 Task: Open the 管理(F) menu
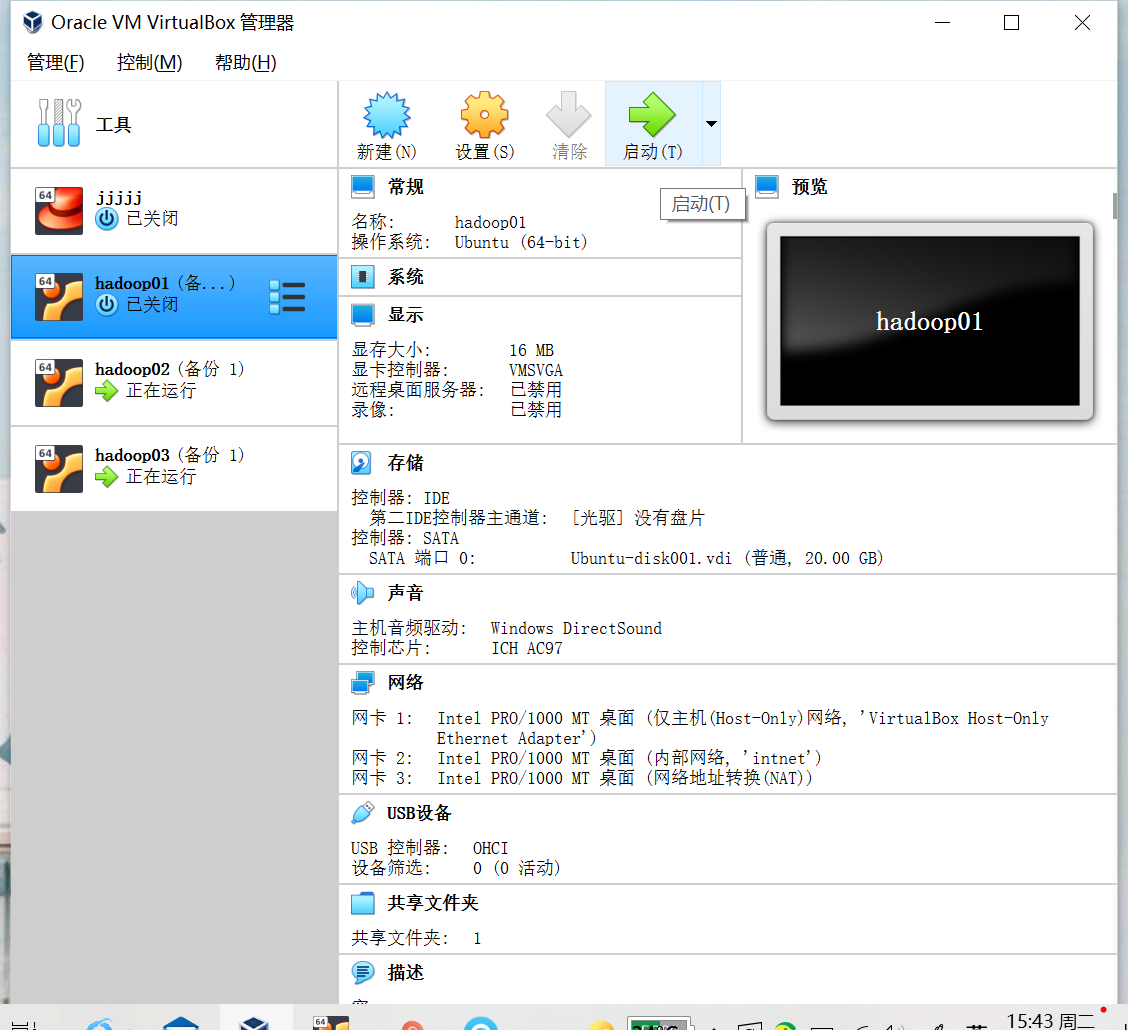pyautogui.click(x=55, y=62)
